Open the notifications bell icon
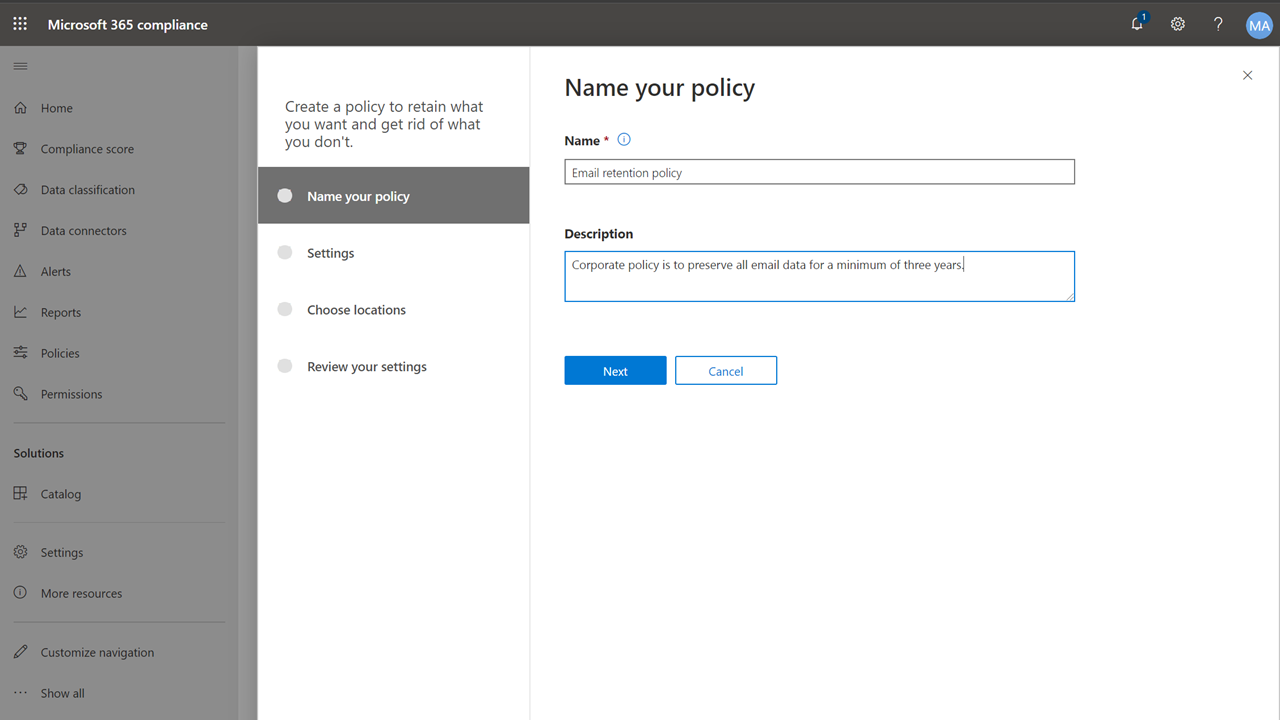This screenshot has height=720, width=1280. coord(1138,24)
